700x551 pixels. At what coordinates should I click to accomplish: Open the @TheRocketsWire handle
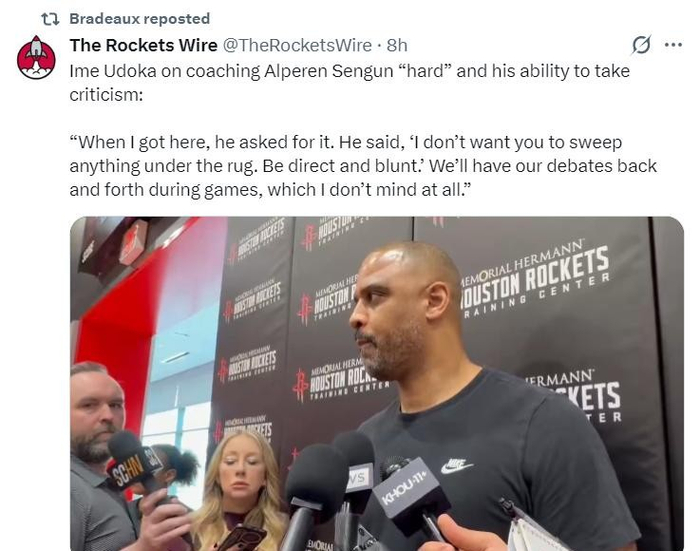[x=297, y=45]
